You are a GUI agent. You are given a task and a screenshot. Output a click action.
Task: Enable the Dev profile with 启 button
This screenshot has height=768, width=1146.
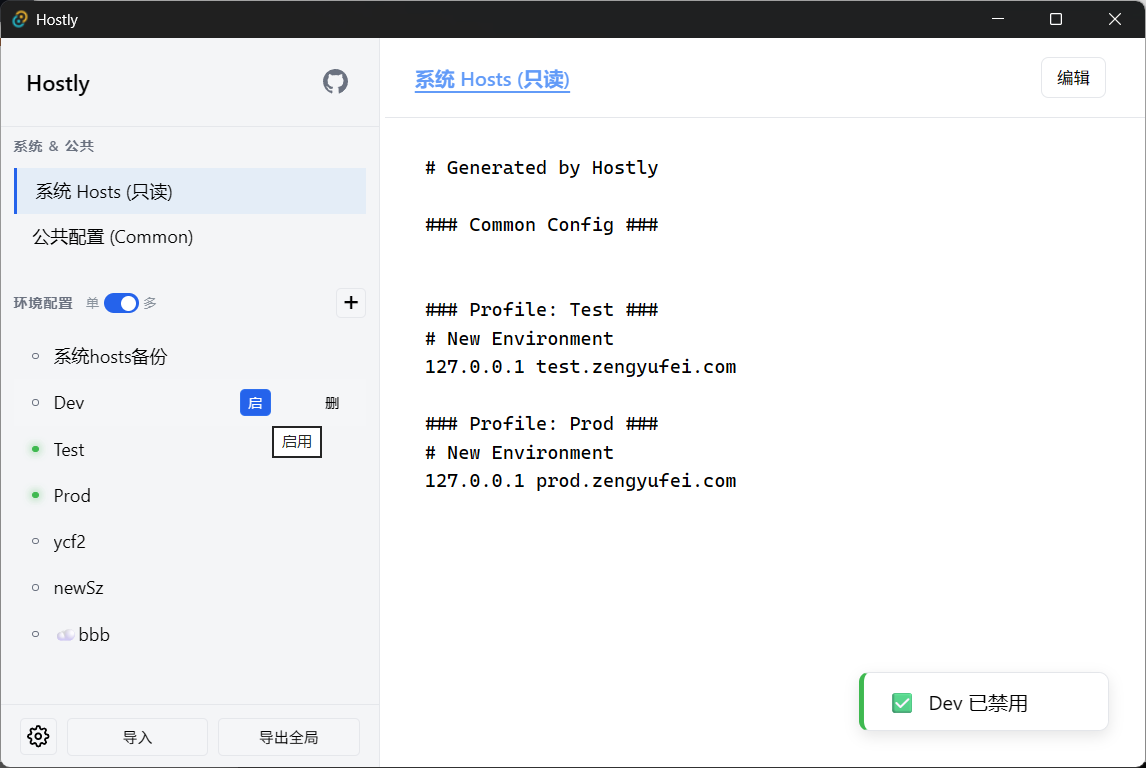point(255,403)
